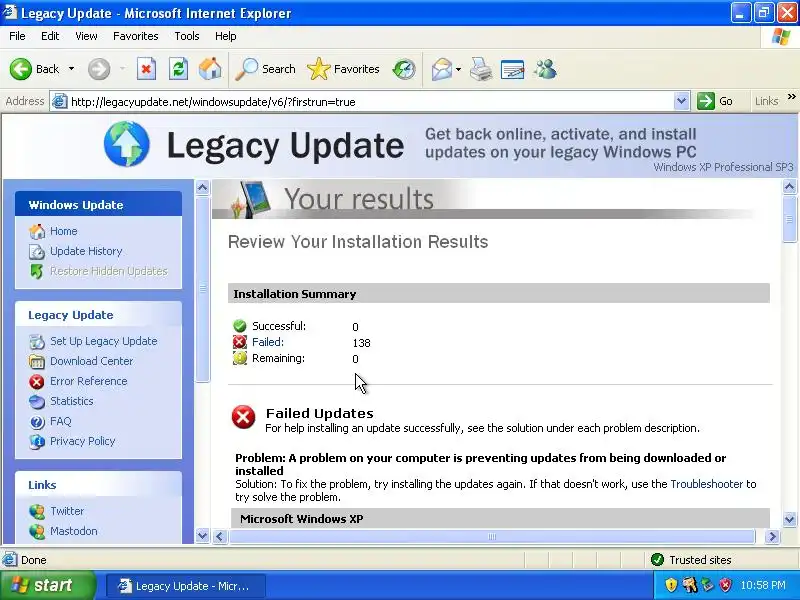
Task: Click the Edit page toolbar icon
Action: (x=512, y=69)
